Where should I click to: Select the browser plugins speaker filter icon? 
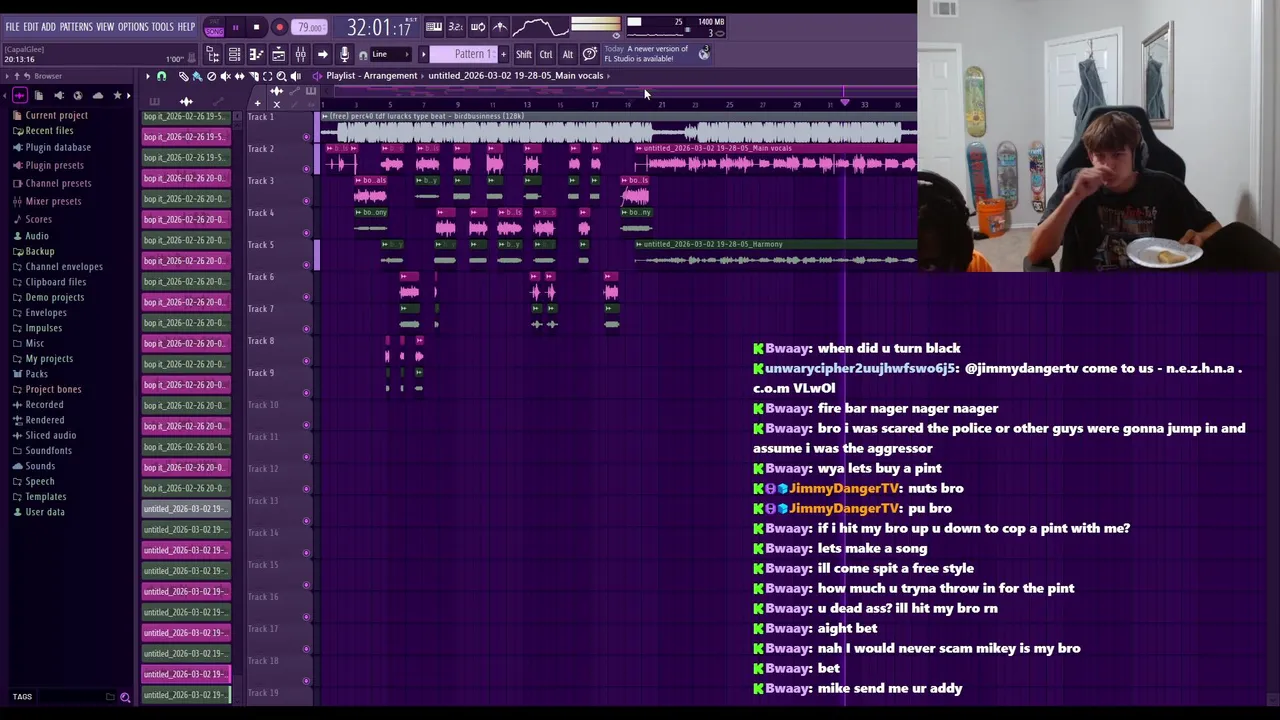tap(59, 95)
